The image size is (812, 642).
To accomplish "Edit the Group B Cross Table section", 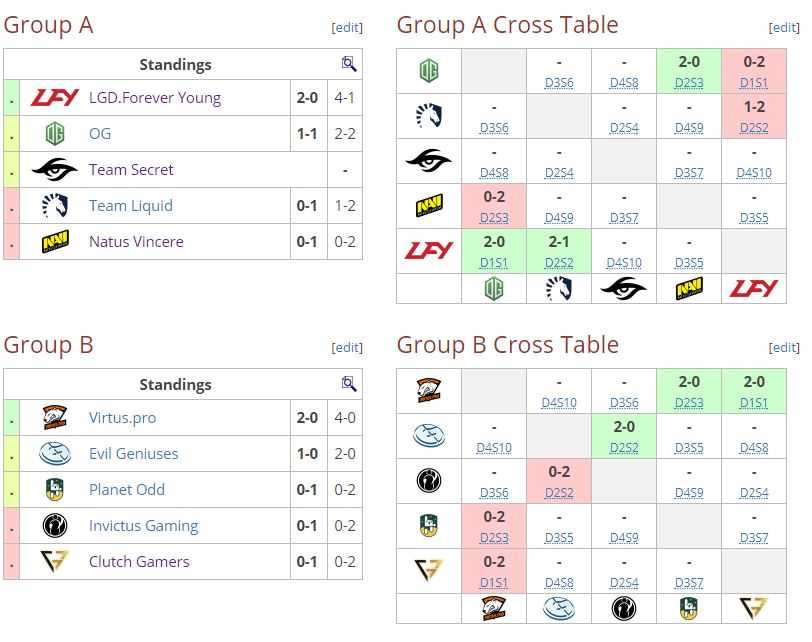I will coord(784,348).
